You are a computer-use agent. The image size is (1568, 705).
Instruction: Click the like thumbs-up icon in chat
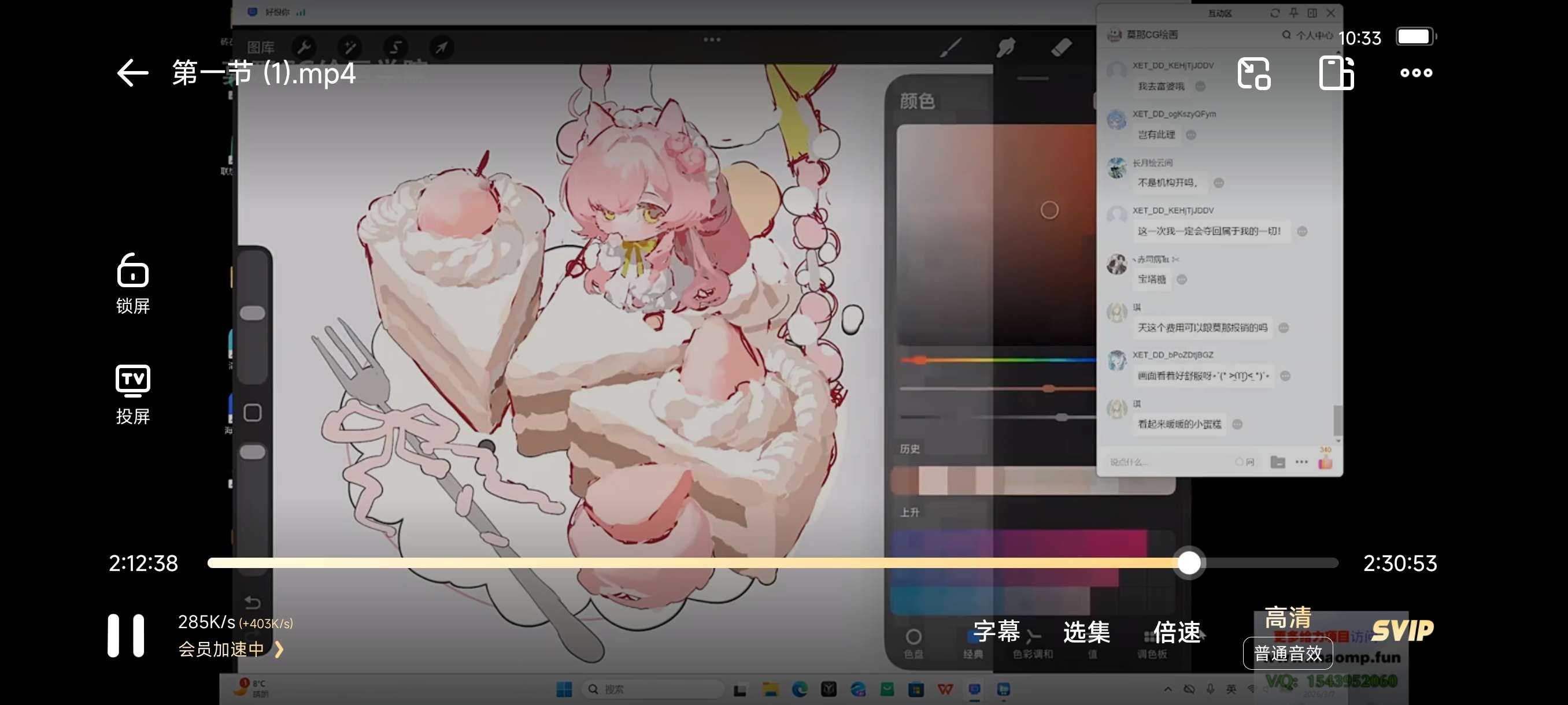[x=1325, y=462]
